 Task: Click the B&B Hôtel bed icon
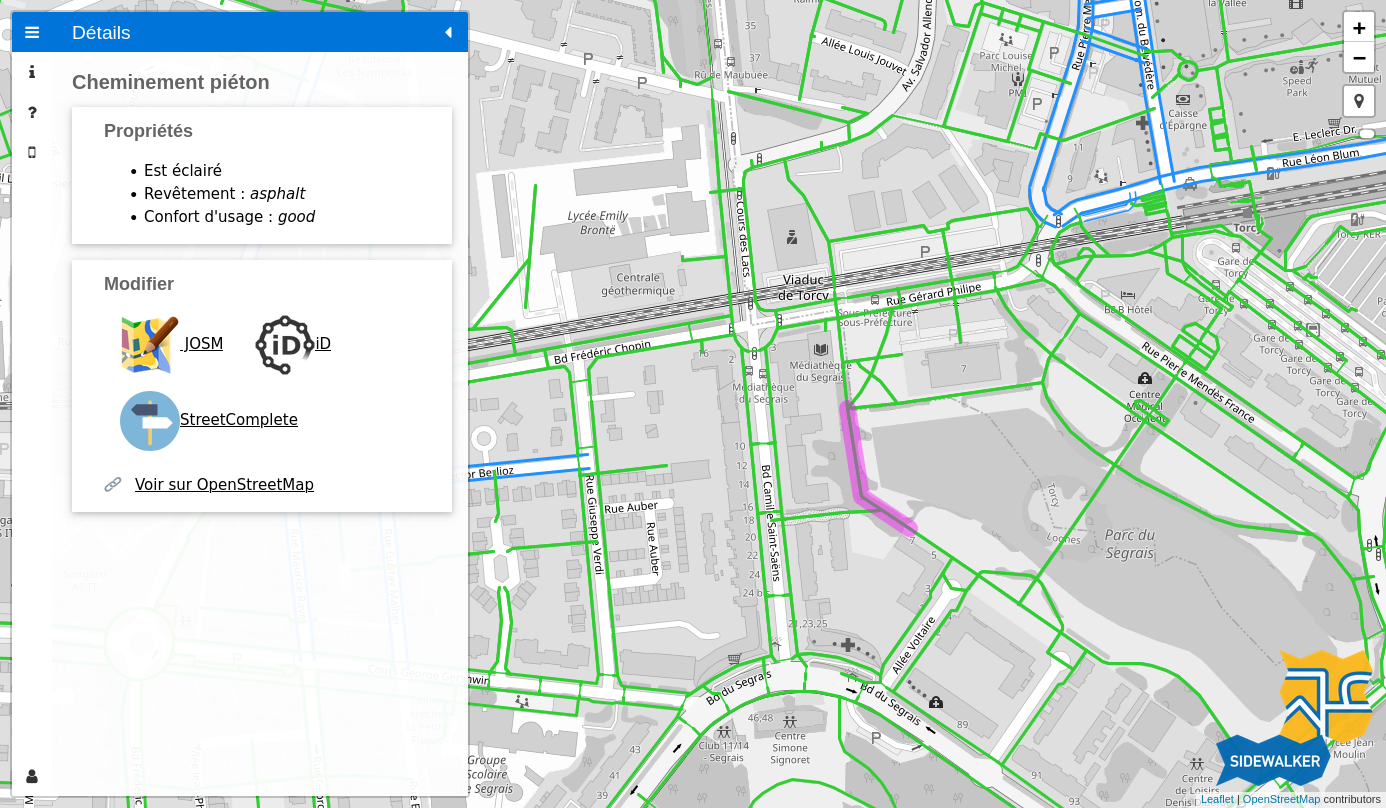click(x=1128, y=295)
